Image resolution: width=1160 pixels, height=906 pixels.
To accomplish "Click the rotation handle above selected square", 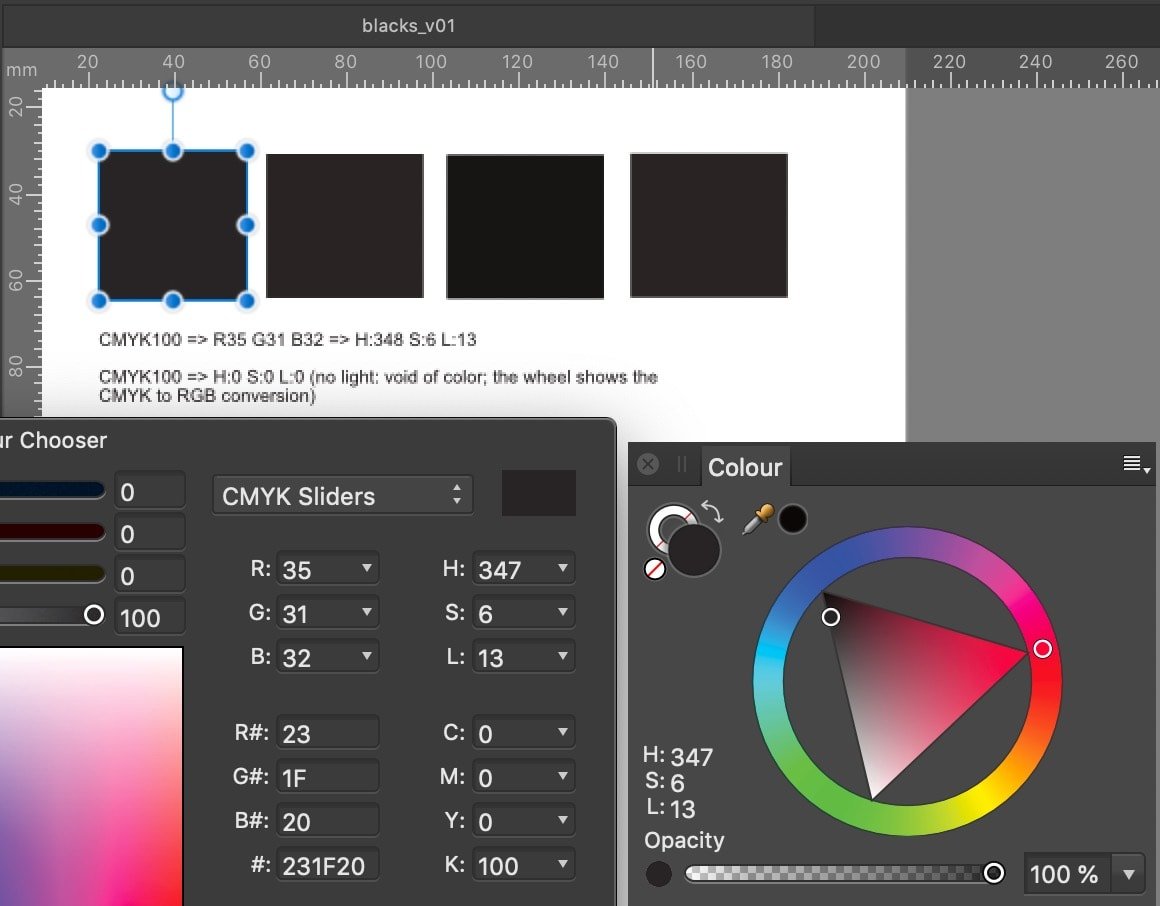I will (172, 92).
